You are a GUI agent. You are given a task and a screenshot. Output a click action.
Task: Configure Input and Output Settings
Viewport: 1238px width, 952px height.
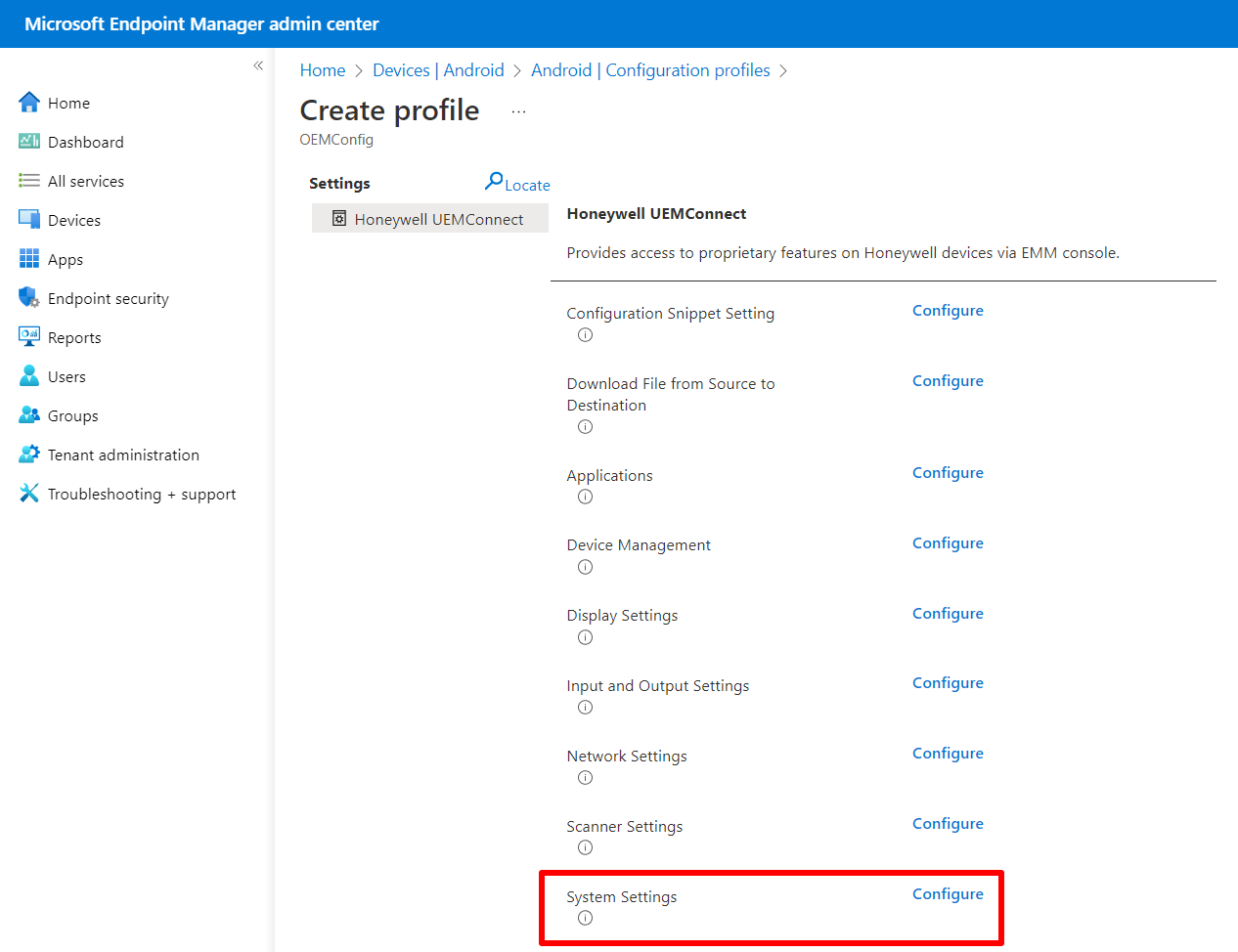tap(948, 683)
